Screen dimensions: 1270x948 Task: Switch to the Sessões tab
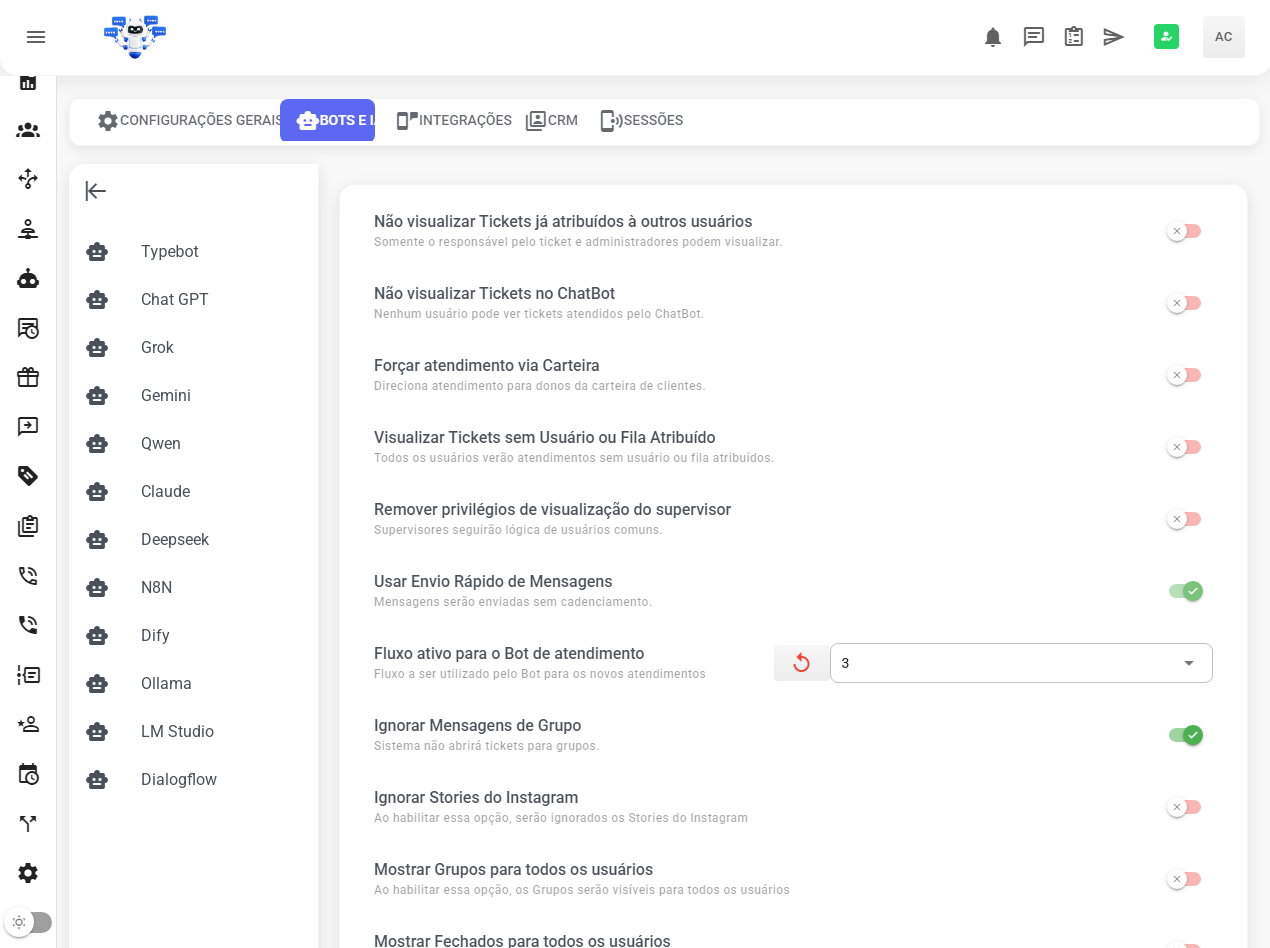pos(641,120)
